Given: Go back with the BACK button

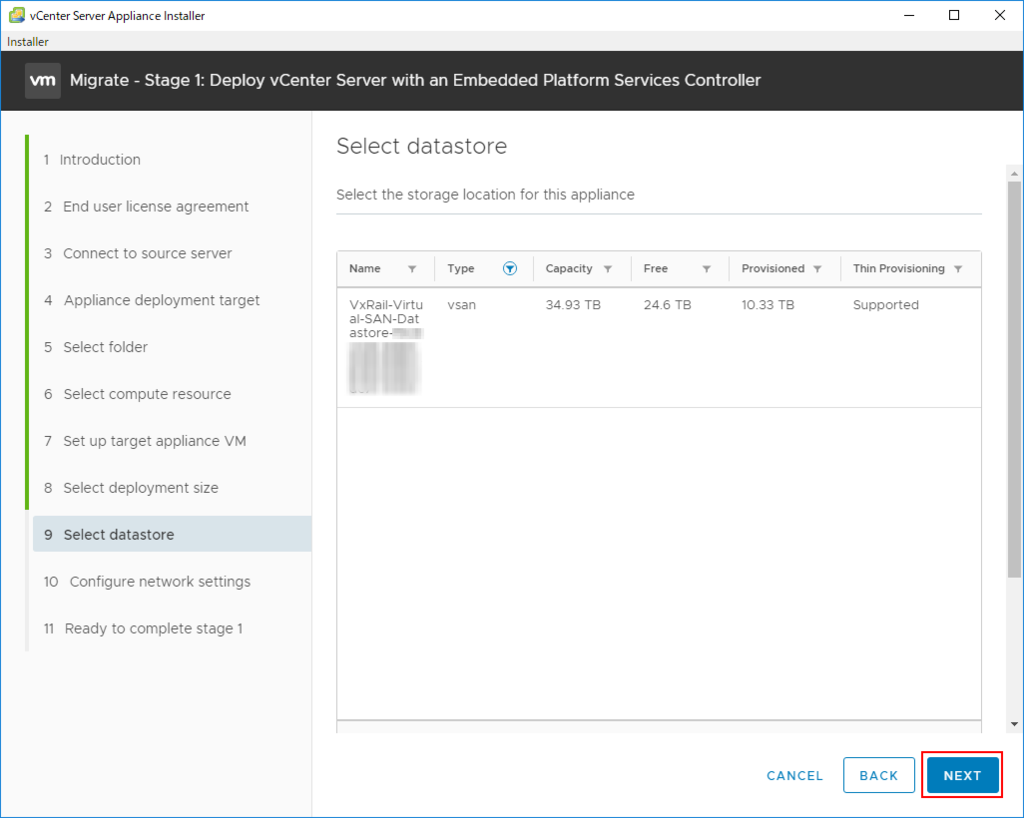Looking at the screenshot, I should click(x=879, y=775).
